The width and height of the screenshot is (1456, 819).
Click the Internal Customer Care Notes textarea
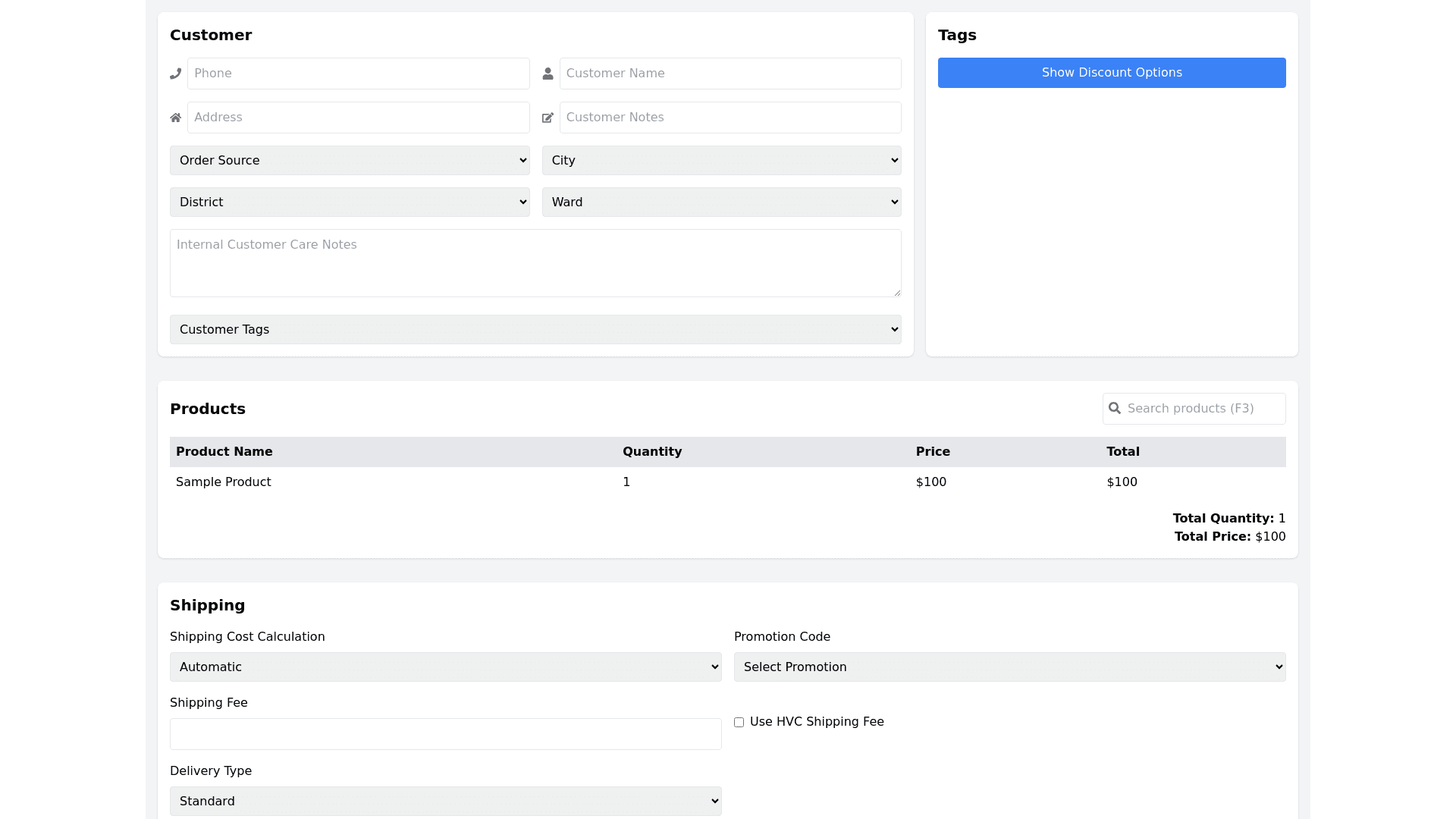[535, 262]
